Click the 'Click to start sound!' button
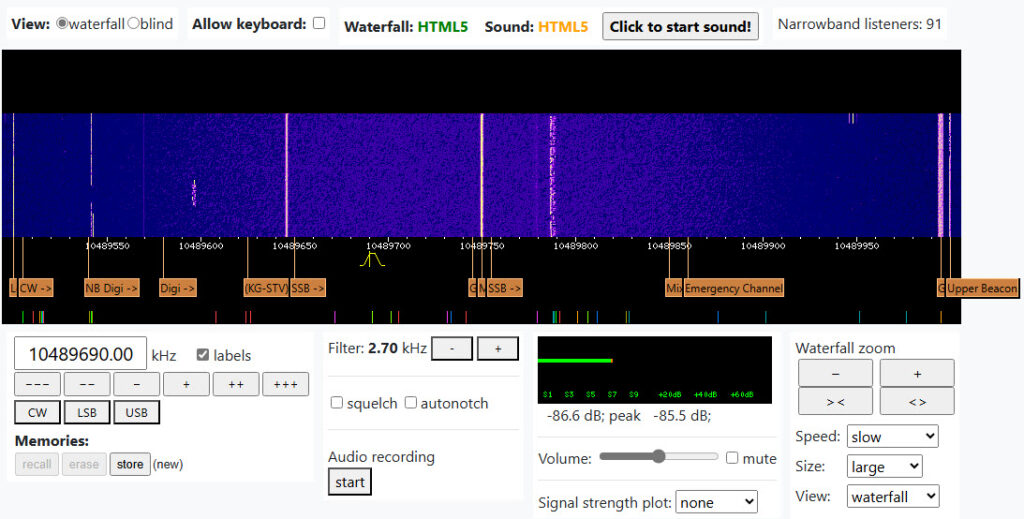Screen dimensions: 1024x519 (680, 26)
